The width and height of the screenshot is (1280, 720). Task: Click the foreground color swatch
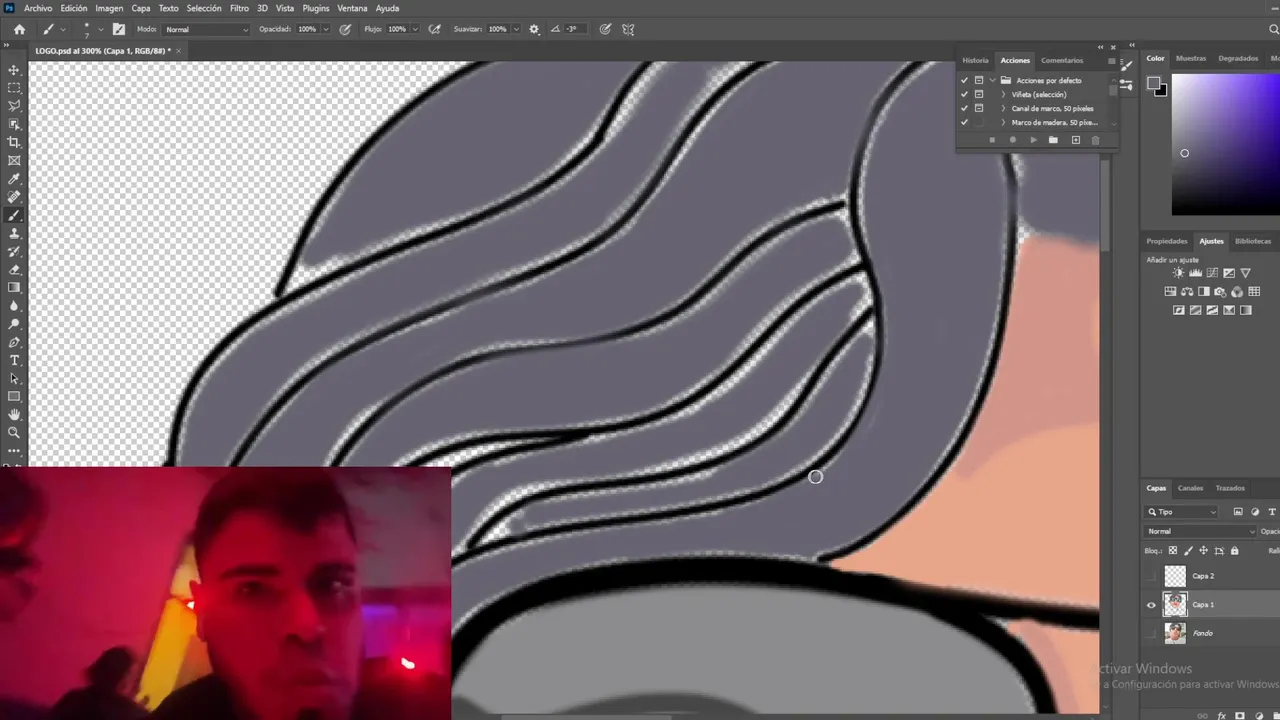[1153, 84]
